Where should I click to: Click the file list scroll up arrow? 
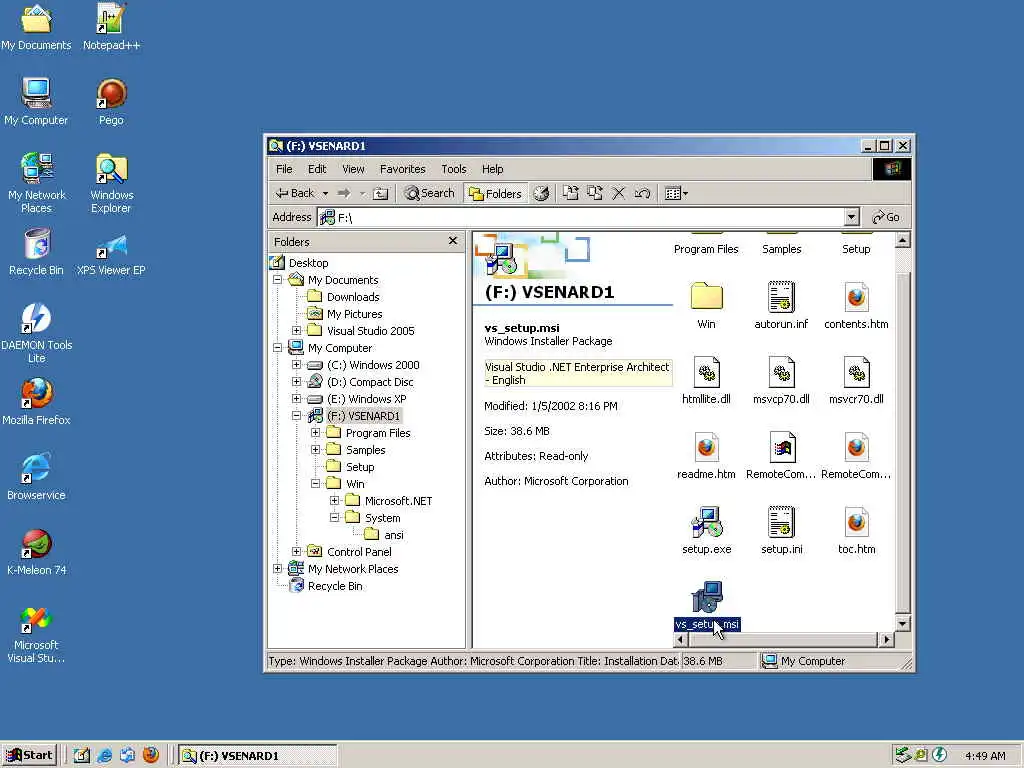click(902, 240)
